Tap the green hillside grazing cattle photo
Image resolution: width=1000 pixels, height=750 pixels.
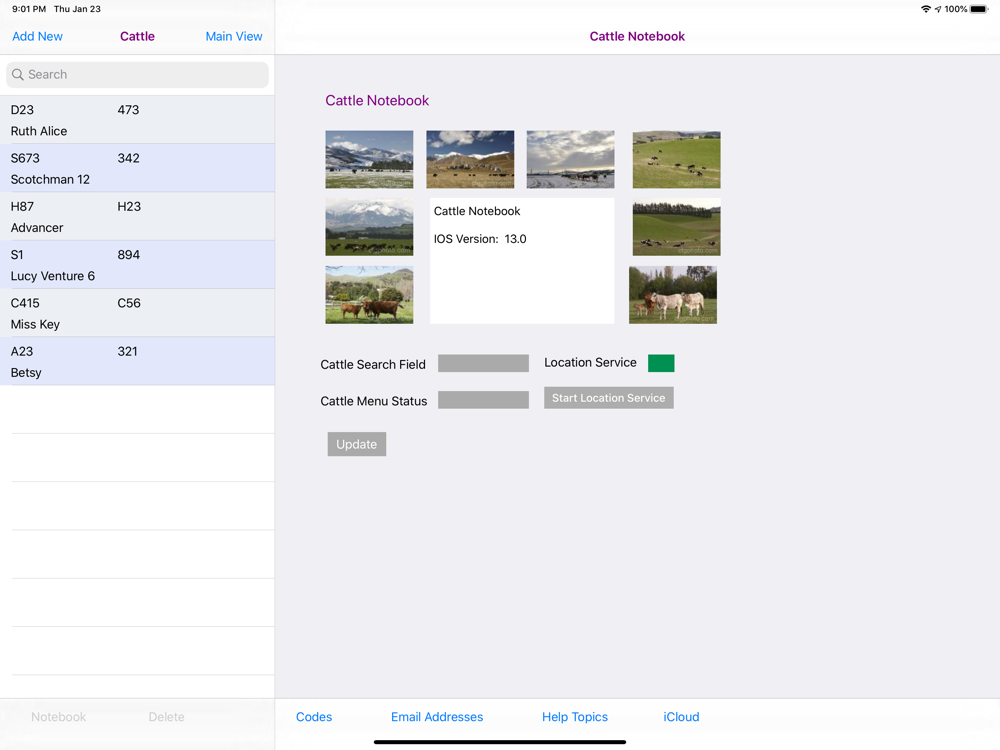coord(677,159)
